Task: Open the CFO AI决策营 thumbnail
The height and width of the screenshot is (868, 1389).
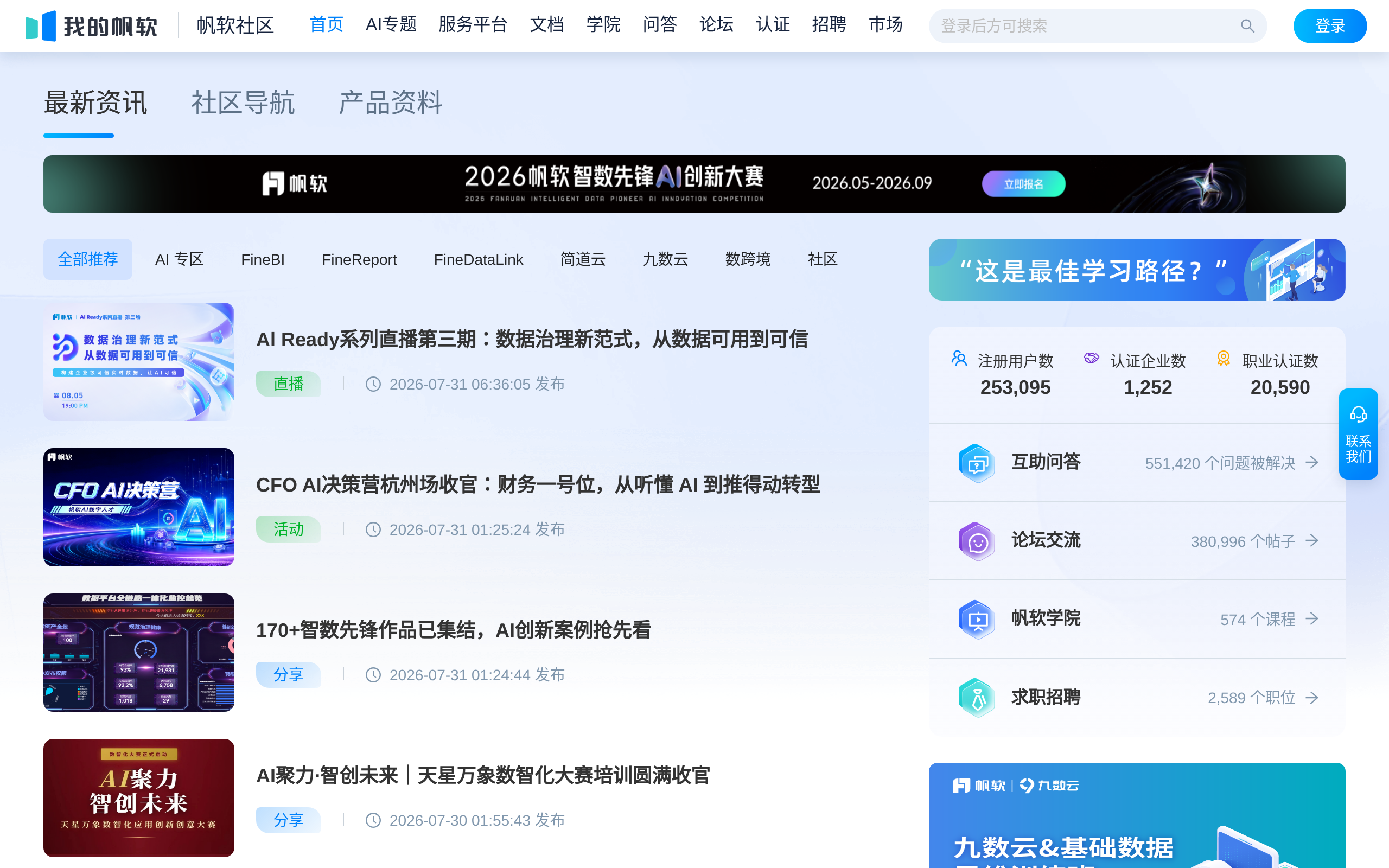Action: pyautogui.click(x=139, y=507)
